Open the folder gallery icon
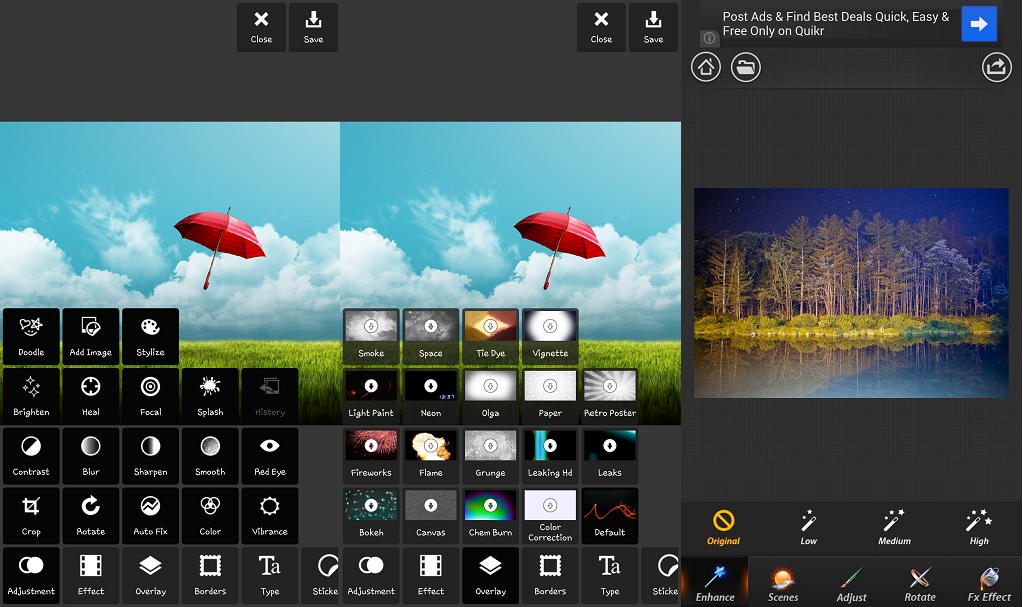Screen dimensions: 1023x607 (x=745, y=67)
